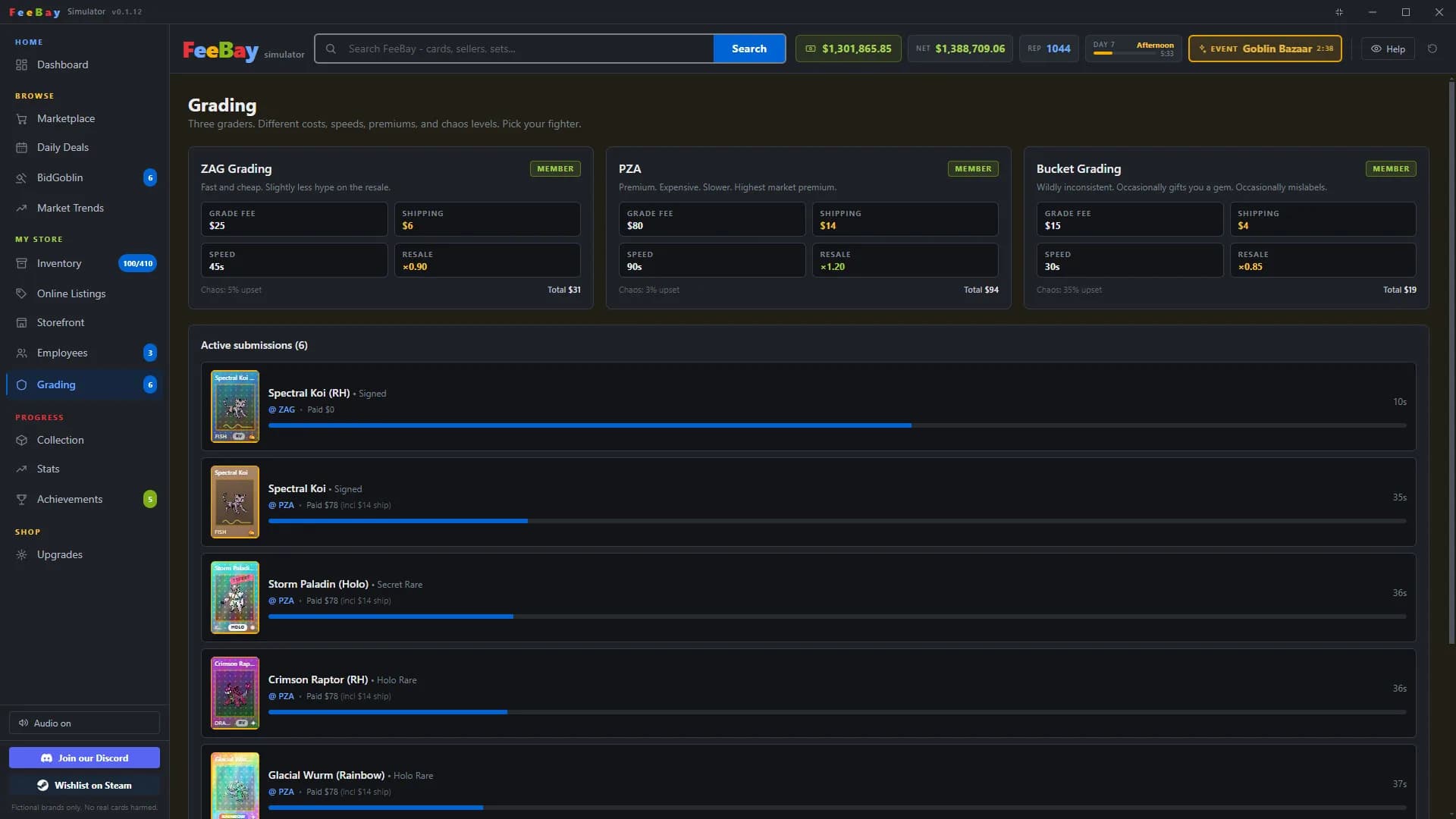Click the Upgrades gear icon
Image resolution: width=1456 pixels, height=819 pixels.
coord(21,555)
